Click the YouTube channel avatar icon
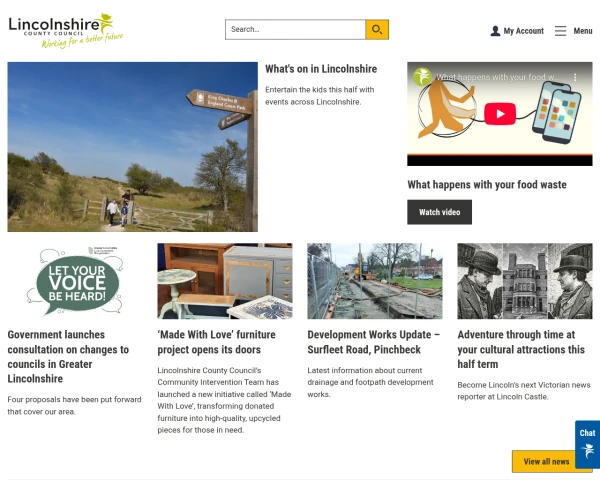The height and width of the screenshot is (480, 600). click(x=422, y=77)
